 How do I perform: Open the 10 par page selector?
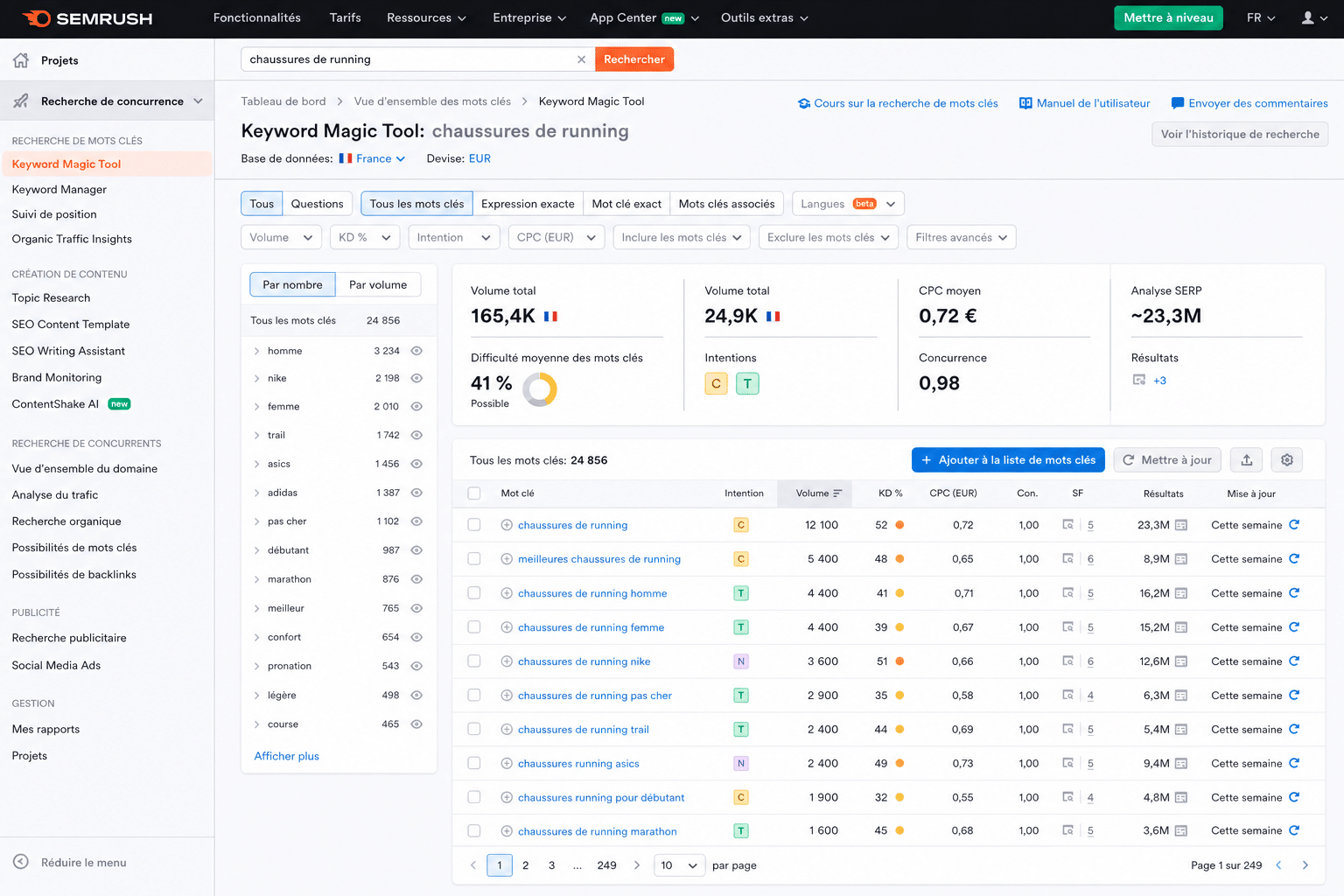[679, 865]
